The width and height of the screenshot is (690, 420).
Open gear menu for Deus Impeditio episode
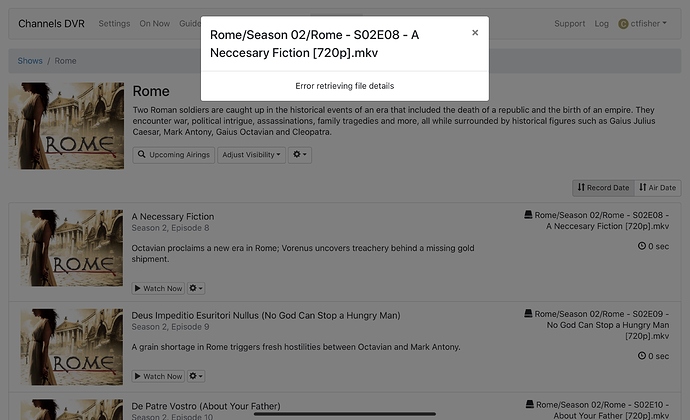[x=196, y=377]
